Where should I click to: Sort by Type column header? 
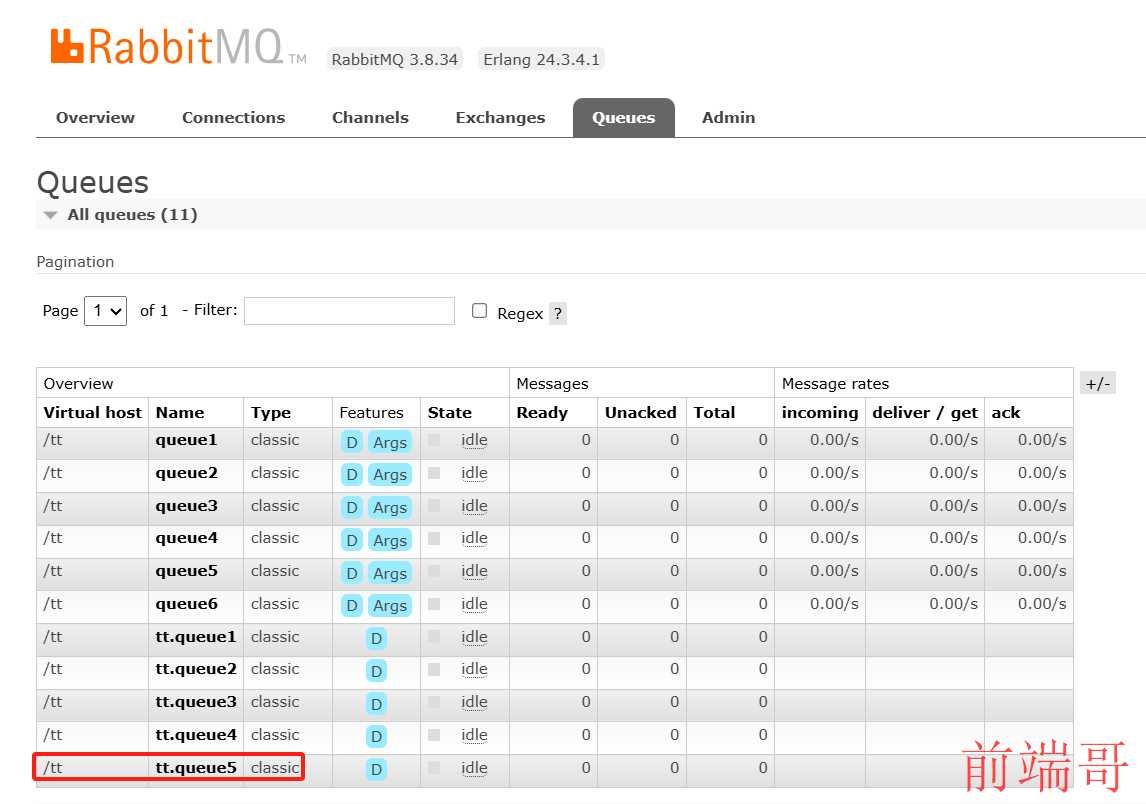pyautogui.click(x=270, y=412)
